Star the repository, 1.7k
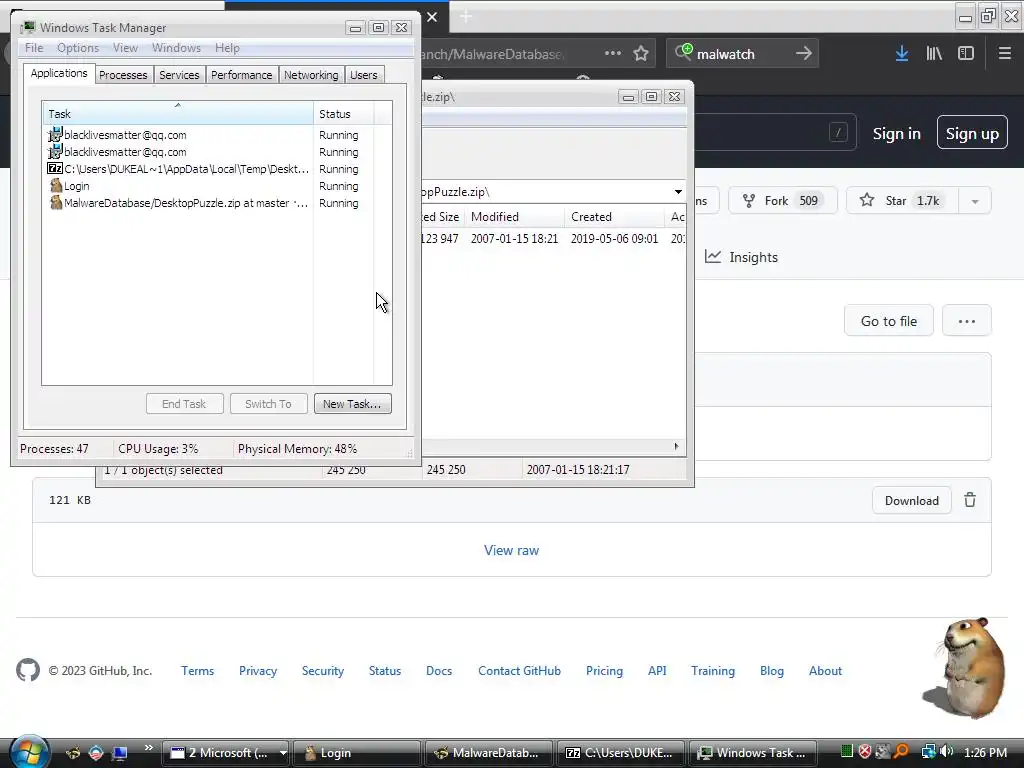Viewport: 1024px width, 768px height. 902,200
